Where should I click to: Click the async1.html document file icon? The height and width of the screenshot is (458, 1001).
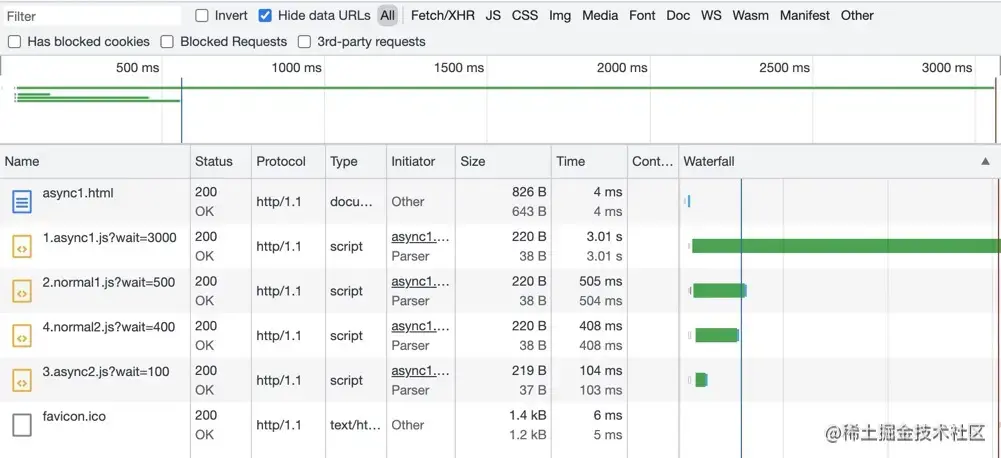[21, 202]
